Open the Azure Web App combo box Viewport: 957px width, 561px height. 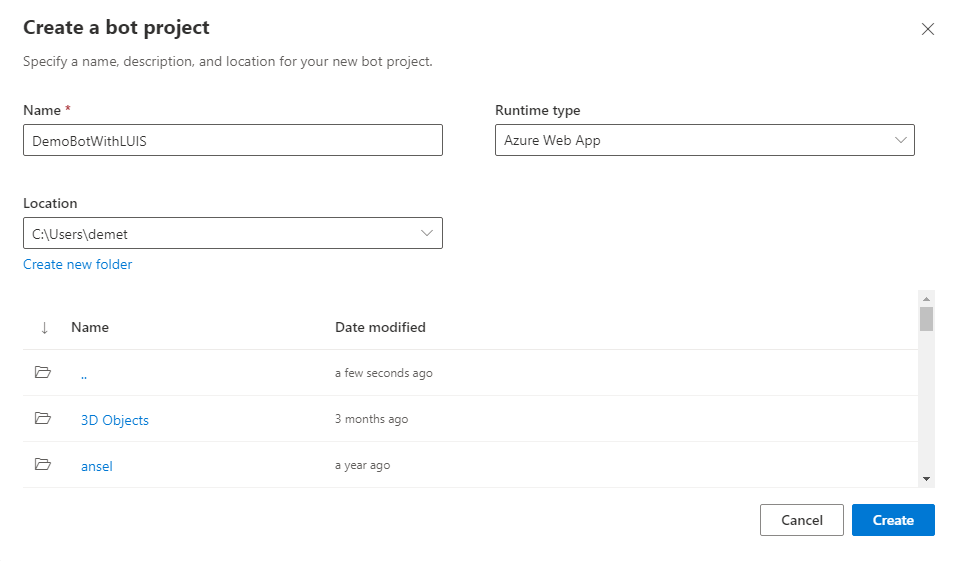704,140
